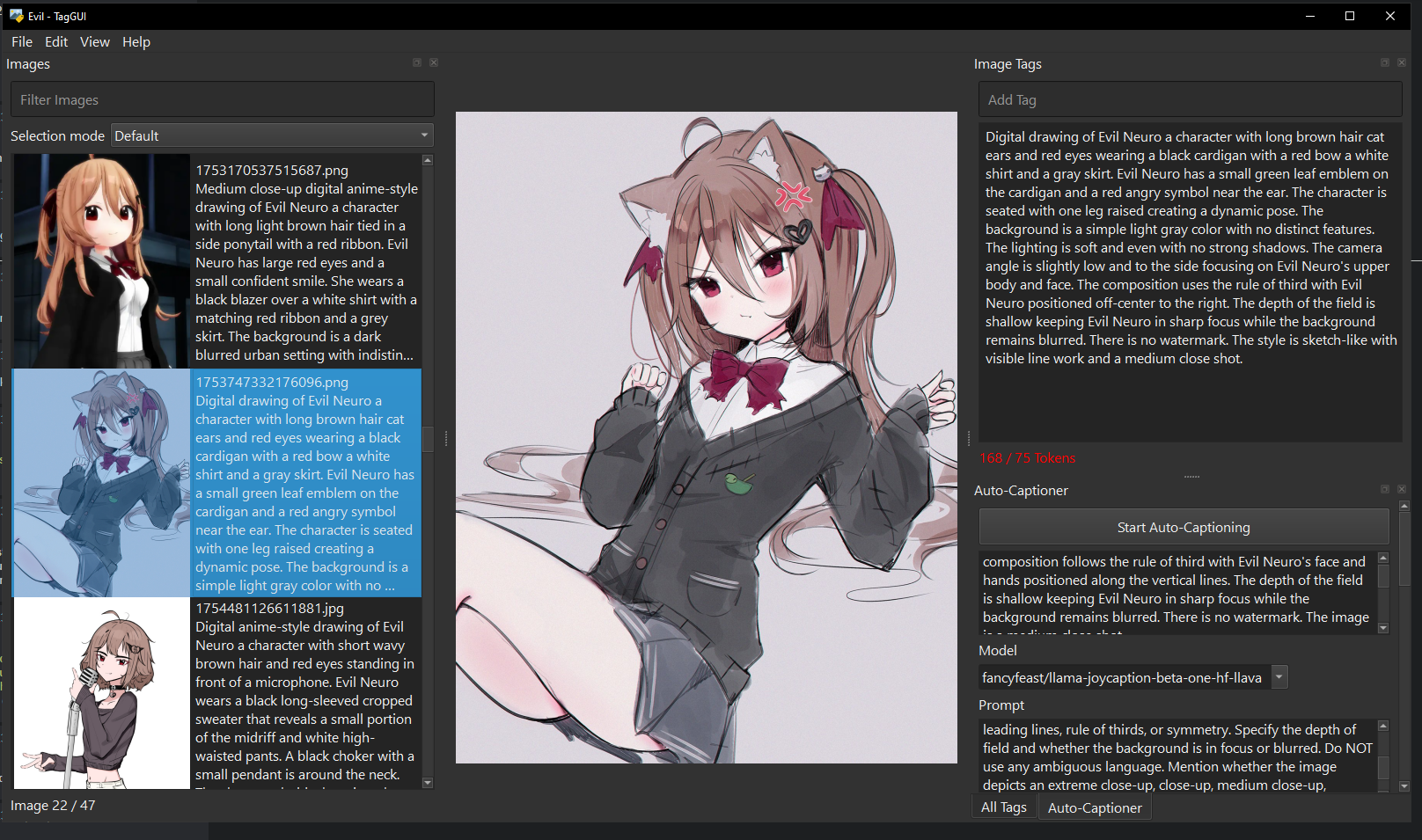The width and height of the screenshot is (1422, 840).
Task: Click inside the Prompt text box
Action: [1176, 756]
